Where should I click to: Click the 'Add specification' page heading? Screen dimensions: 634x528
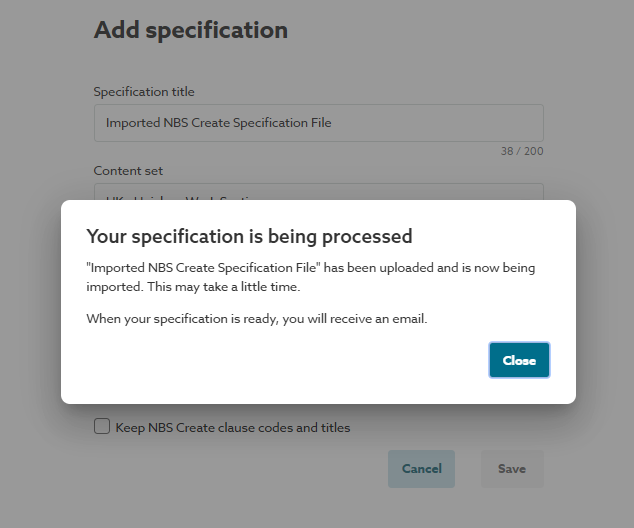click(191, 30)
